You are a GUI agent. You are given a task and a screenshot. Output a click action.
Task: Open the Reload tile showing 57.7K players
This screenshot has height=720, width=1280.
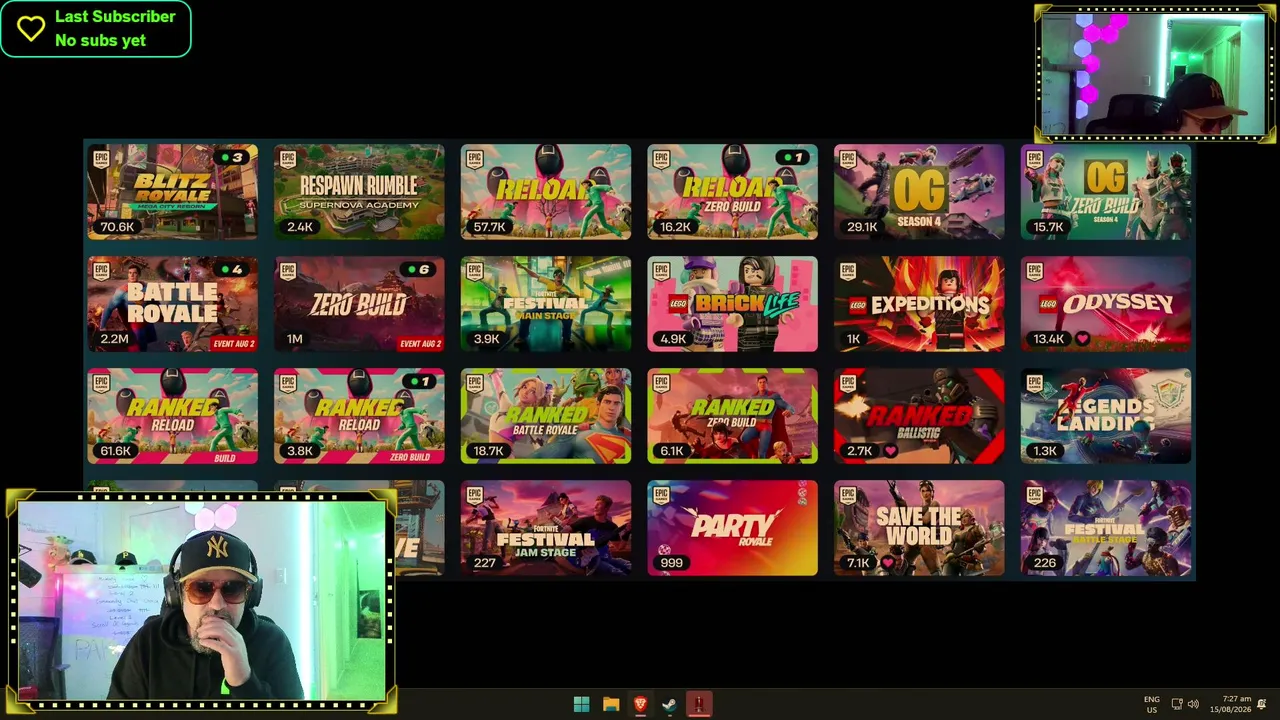(x=546, y=192)
